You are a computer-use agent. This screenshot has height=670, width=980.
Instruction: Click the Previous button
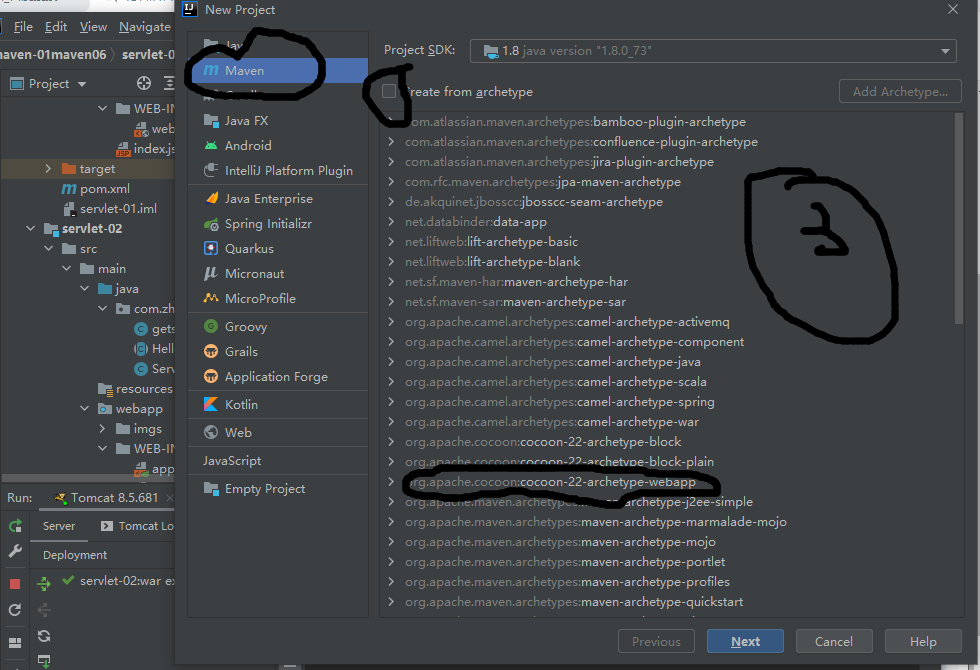pos(656,641)
